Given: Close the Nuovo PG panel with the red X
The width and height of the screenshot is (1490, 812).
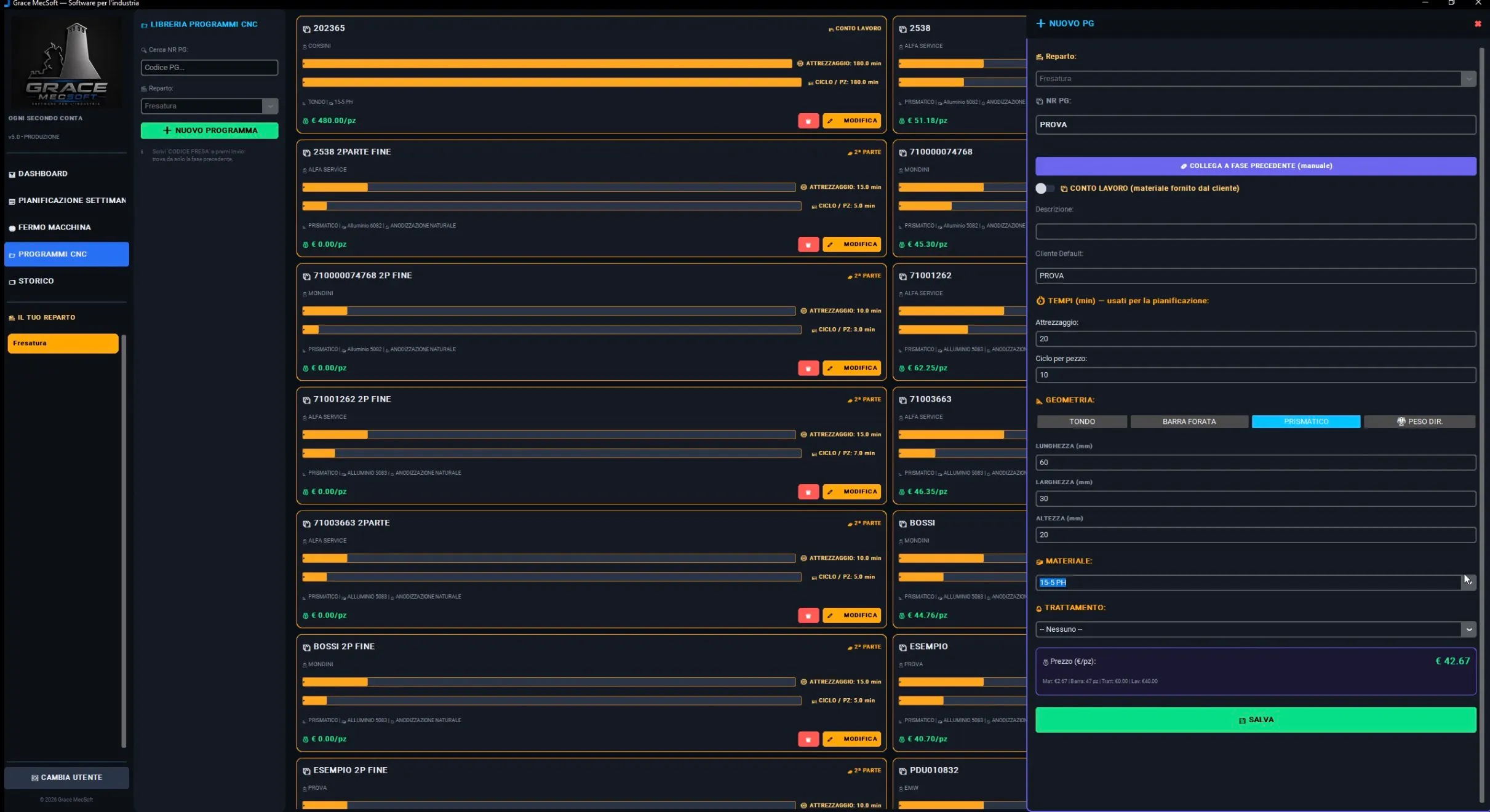Looking at the screenshot, I should (1477, 24).
